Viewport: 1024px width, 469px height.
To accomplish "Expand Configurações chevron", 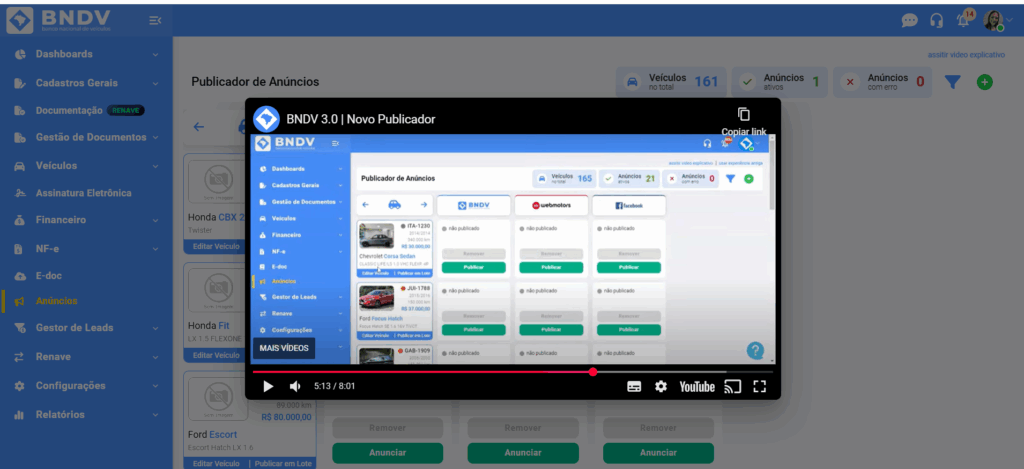I will (x=155, y=386).
